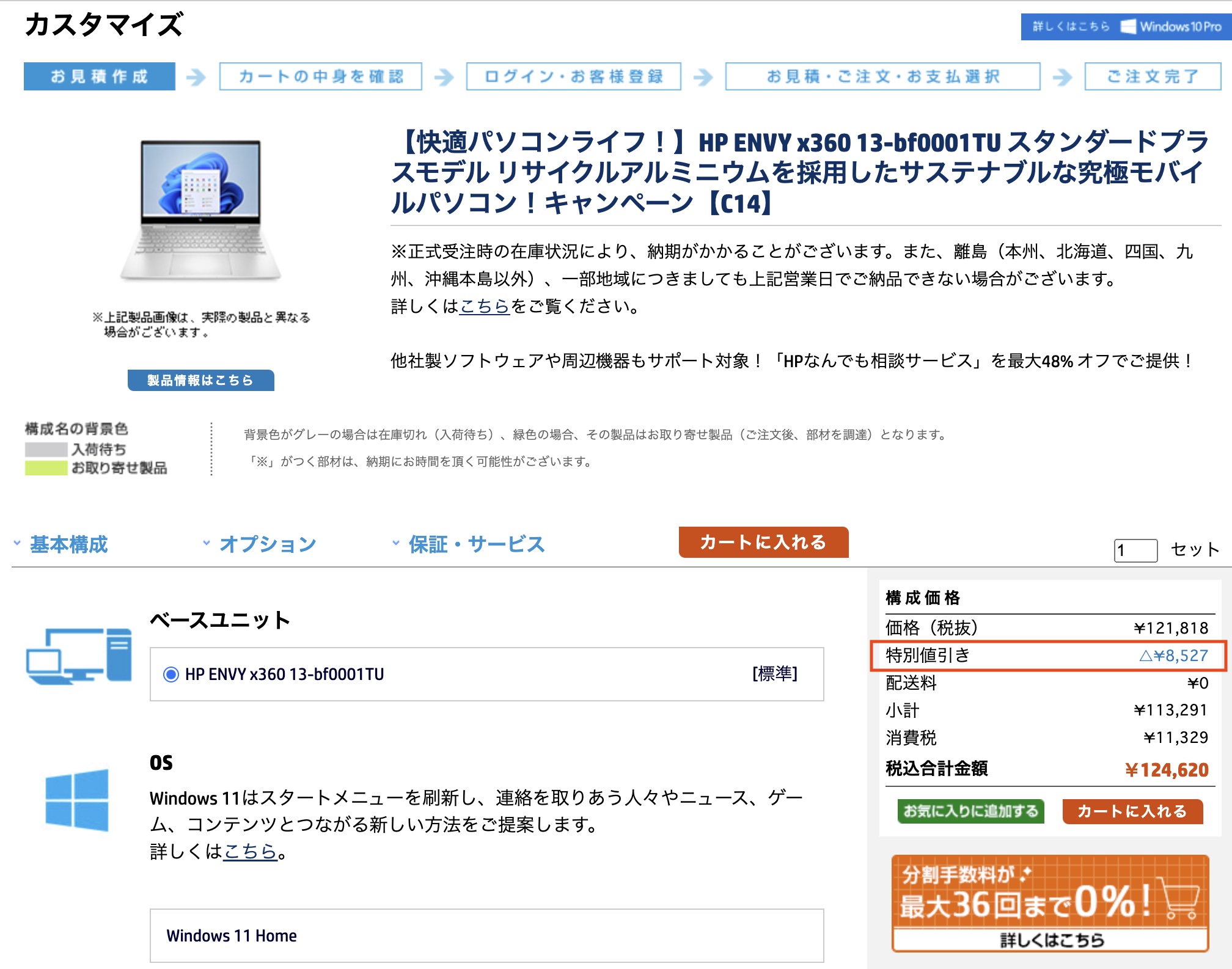The image size is (1232, 969).
Task: Select the ログイン・お客様登録 step
Action: [574, 76]
